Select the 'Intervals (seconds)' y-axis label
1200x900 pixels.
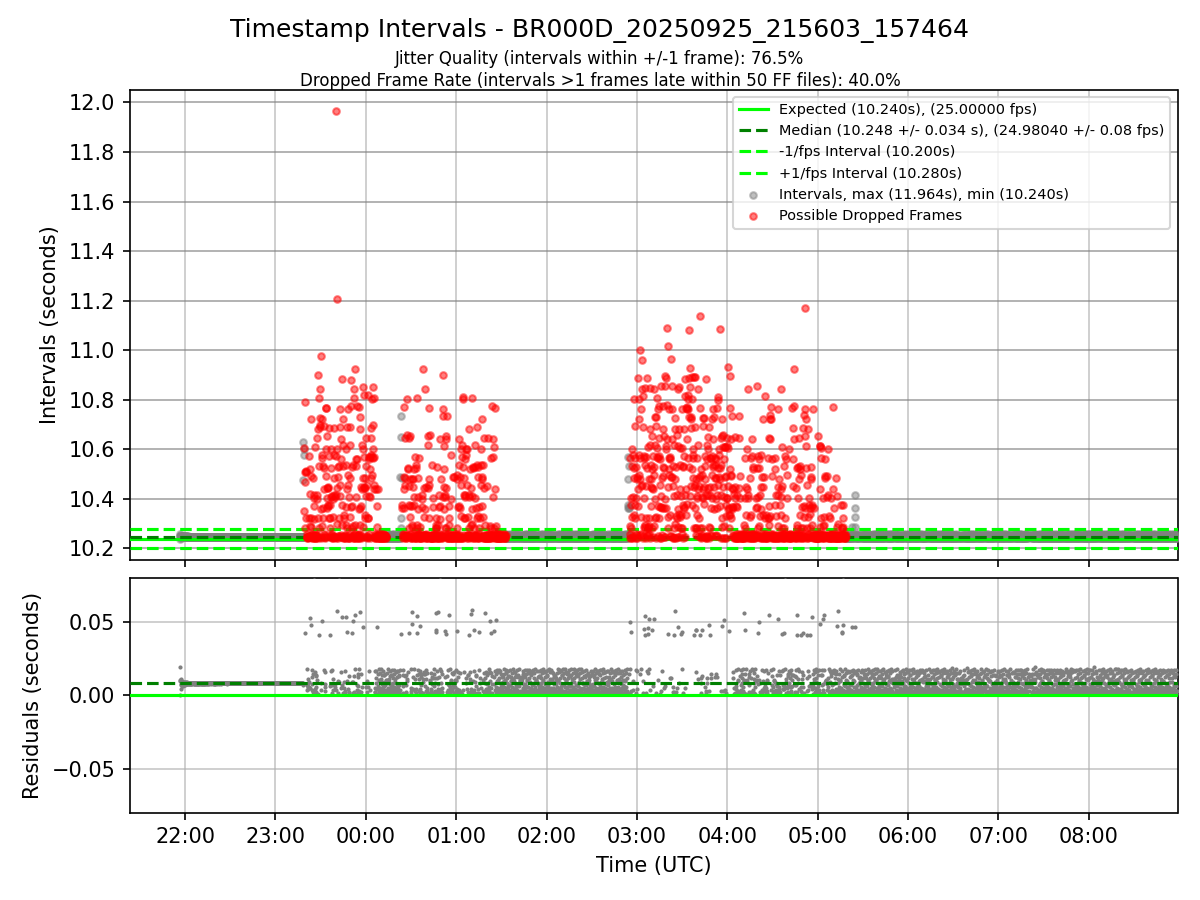[49, 325]
